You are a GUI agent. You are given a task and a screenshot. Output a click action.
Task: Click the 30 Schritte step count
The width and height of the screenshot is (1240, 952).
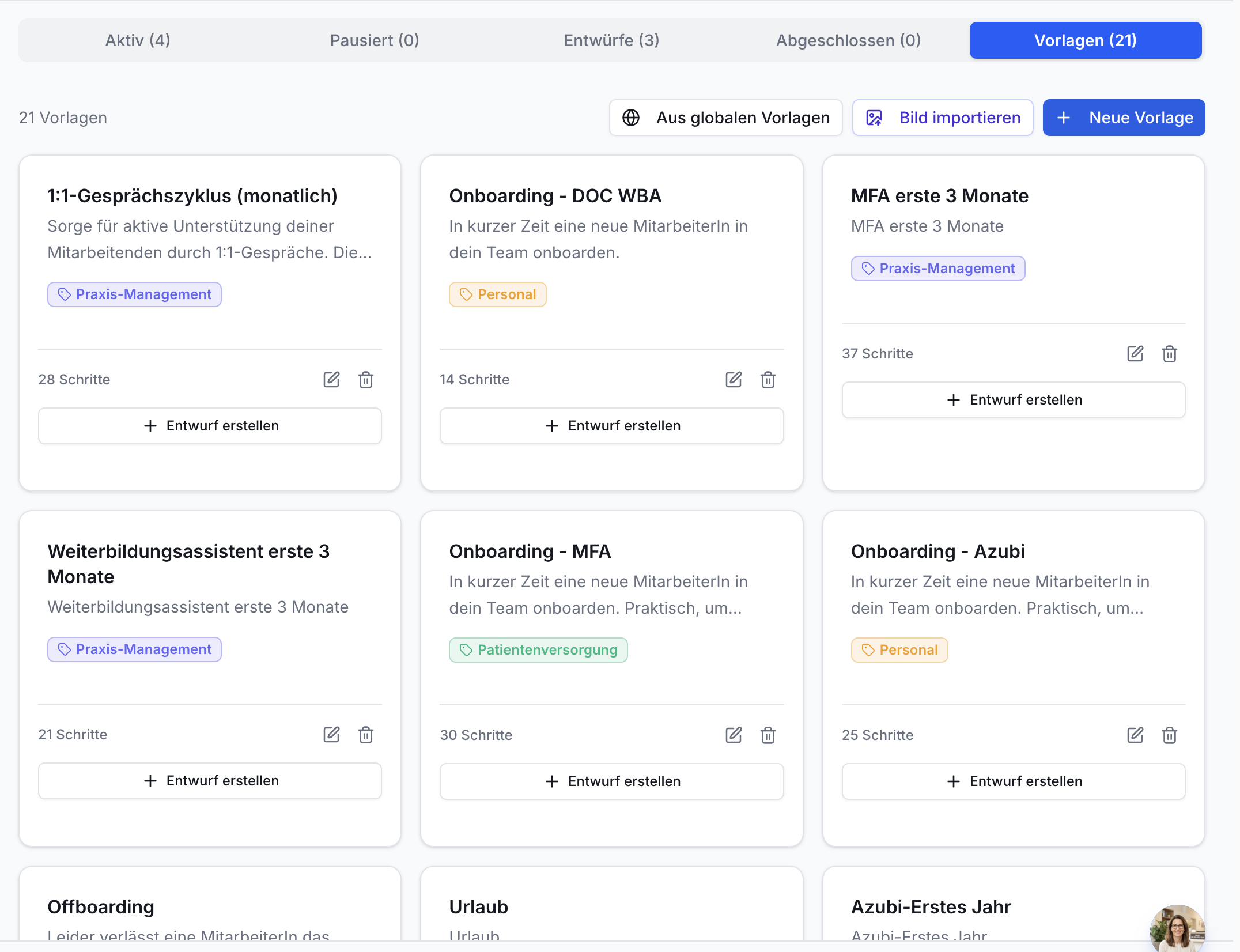click(x=476, y=735)
